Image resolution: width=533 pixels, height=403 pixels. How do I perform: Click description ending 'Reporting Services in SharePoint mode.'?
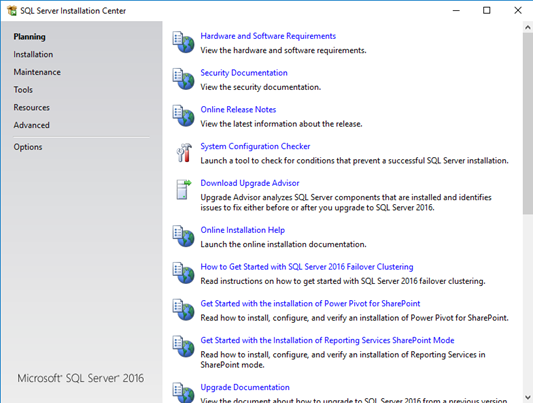point(343,360)
